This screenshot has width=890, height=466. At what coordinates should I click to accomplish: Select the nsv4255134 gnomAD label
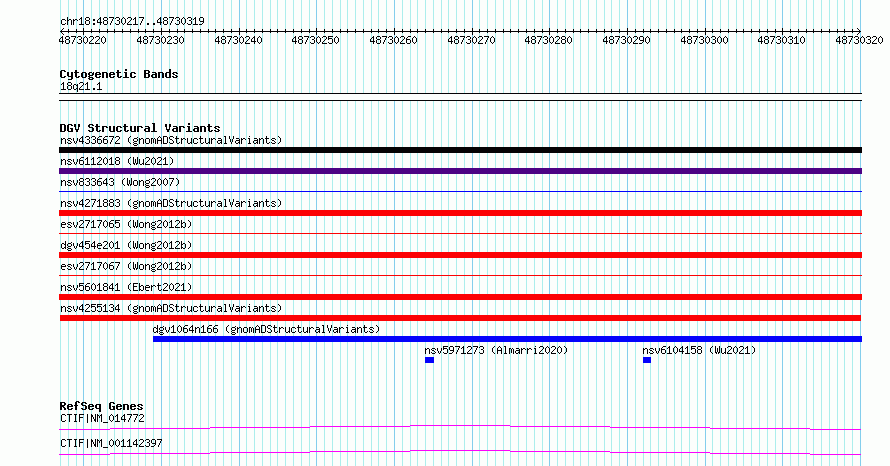click(171, 308)
